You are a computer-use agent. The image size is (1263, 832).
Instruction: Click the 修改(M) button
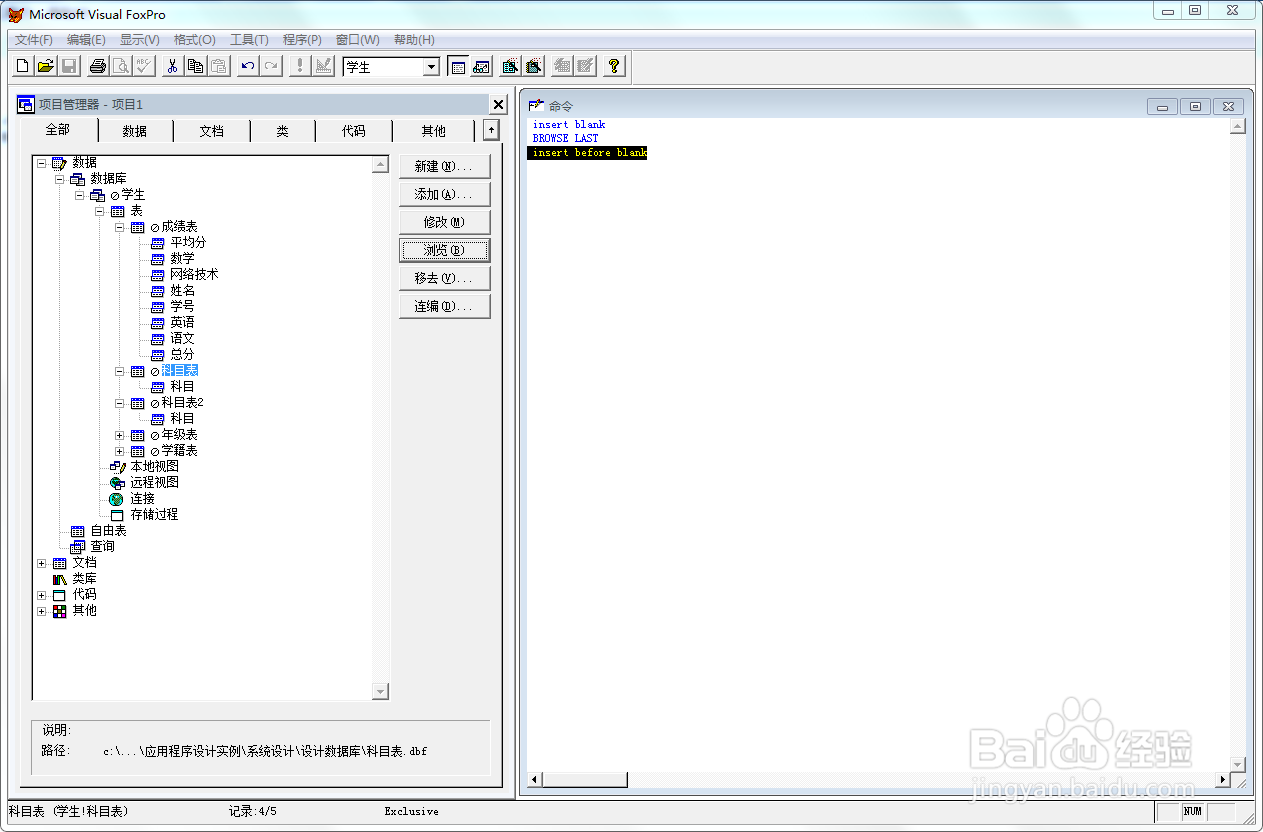tap(444, 222)
